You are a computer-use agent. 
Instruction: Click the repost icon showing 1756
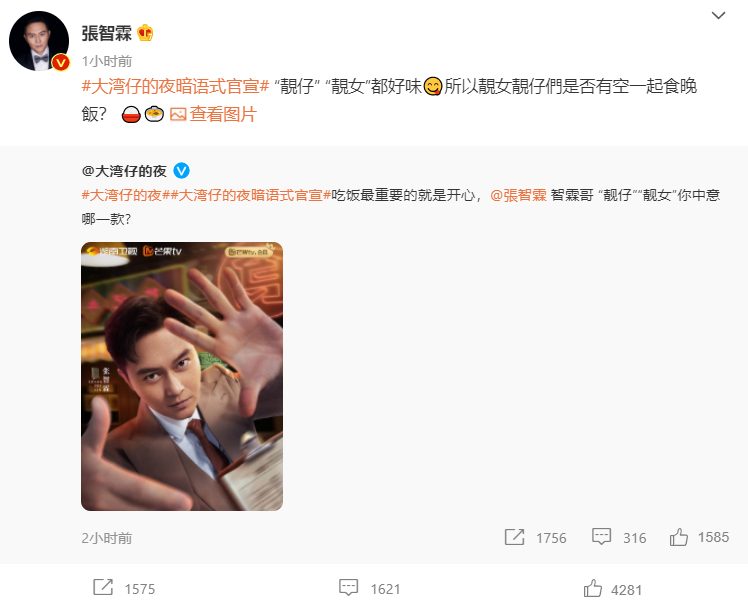(x=514, y=537)
